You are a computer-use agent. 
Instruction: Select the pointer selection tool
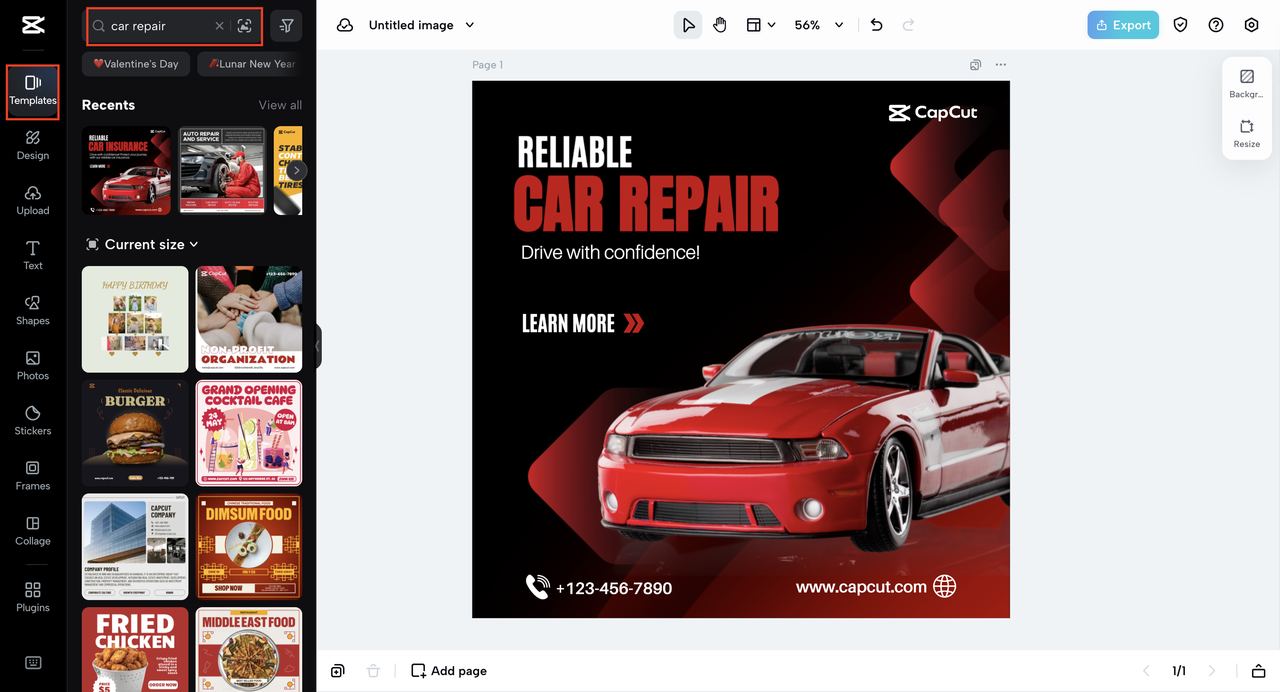point(688,25)
